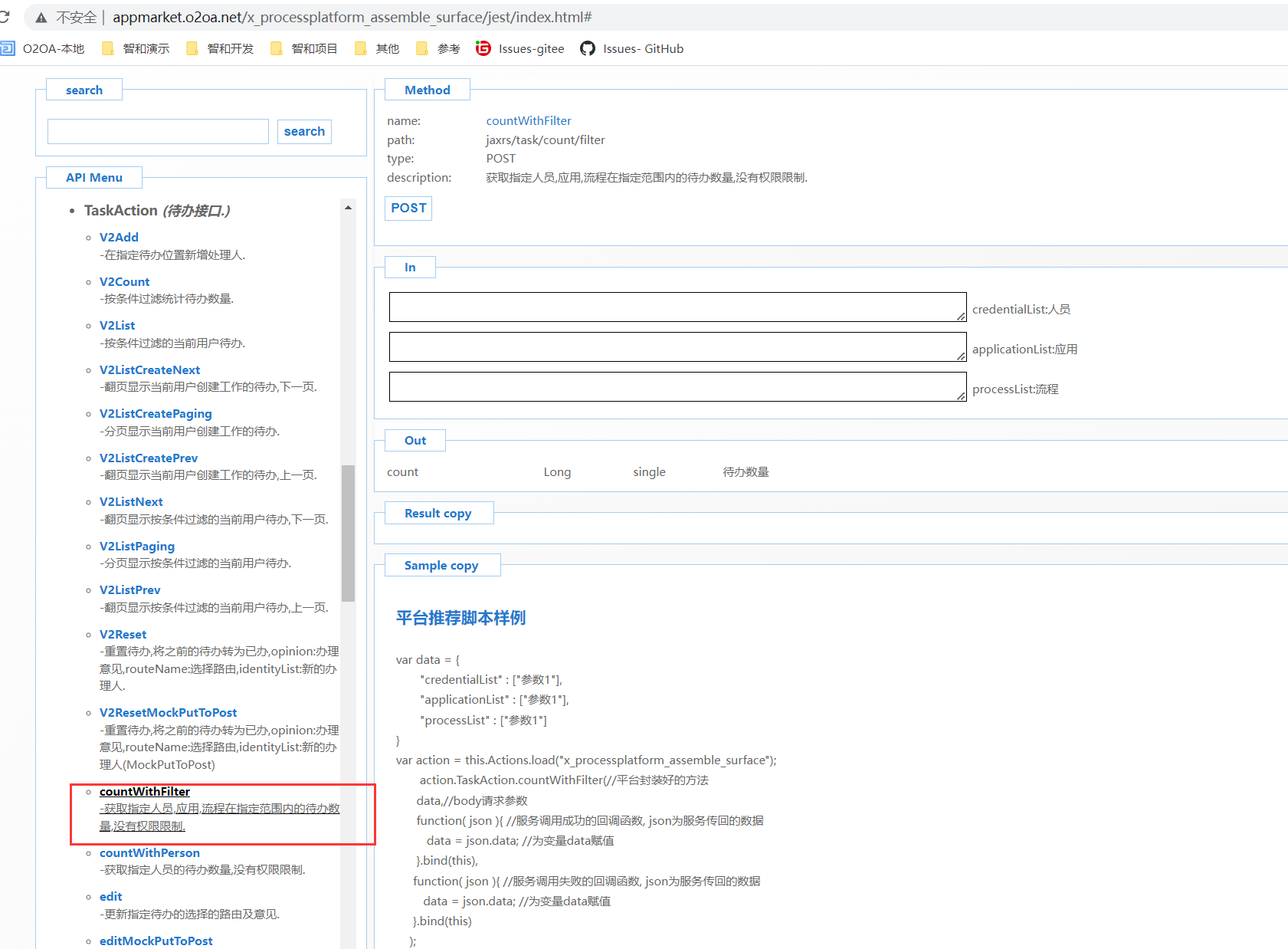Open the 智和开发 bookmark folder
This screenshot has width=1288, height=949.
pyautogui.click(x=220, y=48)
